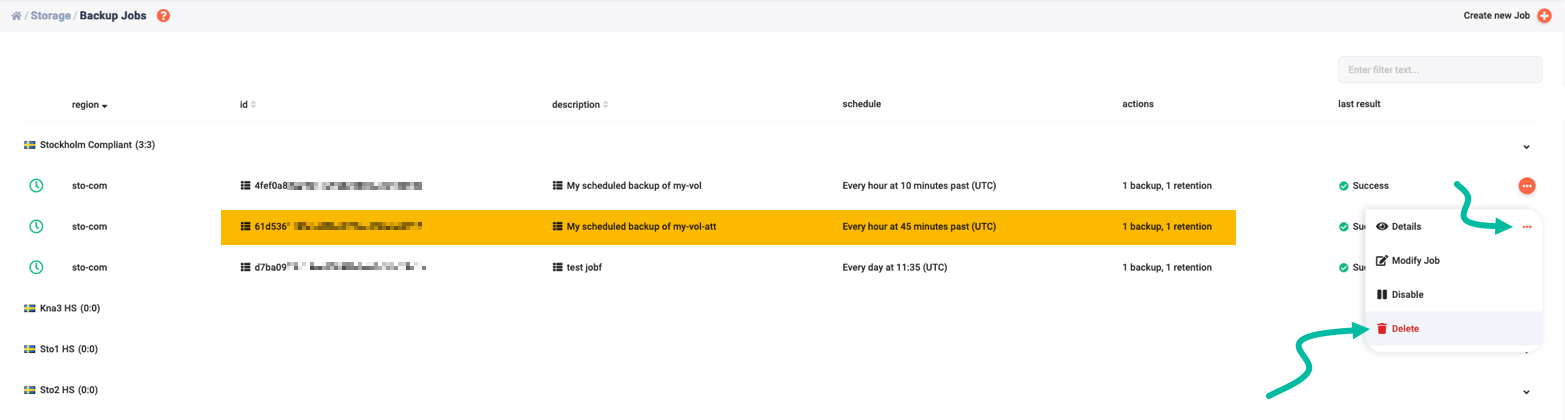Click the grid icon before id 4fef0a8

pos(246,186)
